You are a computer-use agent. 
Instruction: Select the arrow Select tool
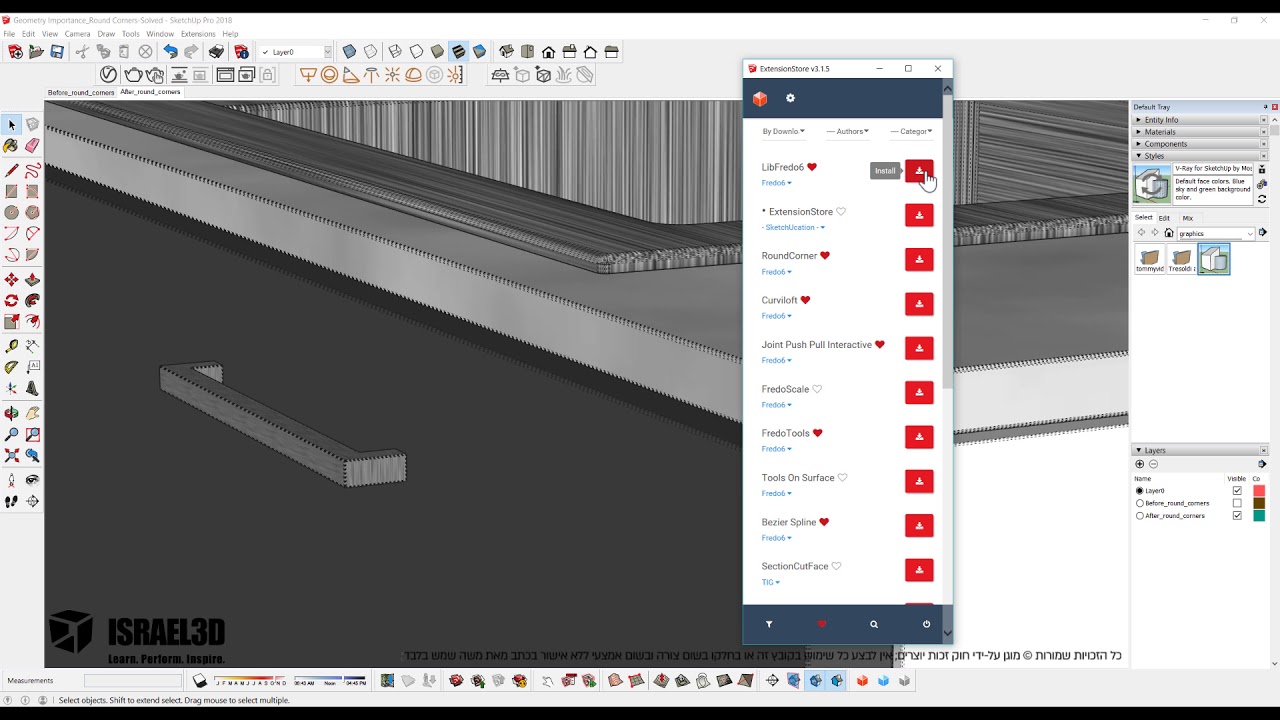12,125
